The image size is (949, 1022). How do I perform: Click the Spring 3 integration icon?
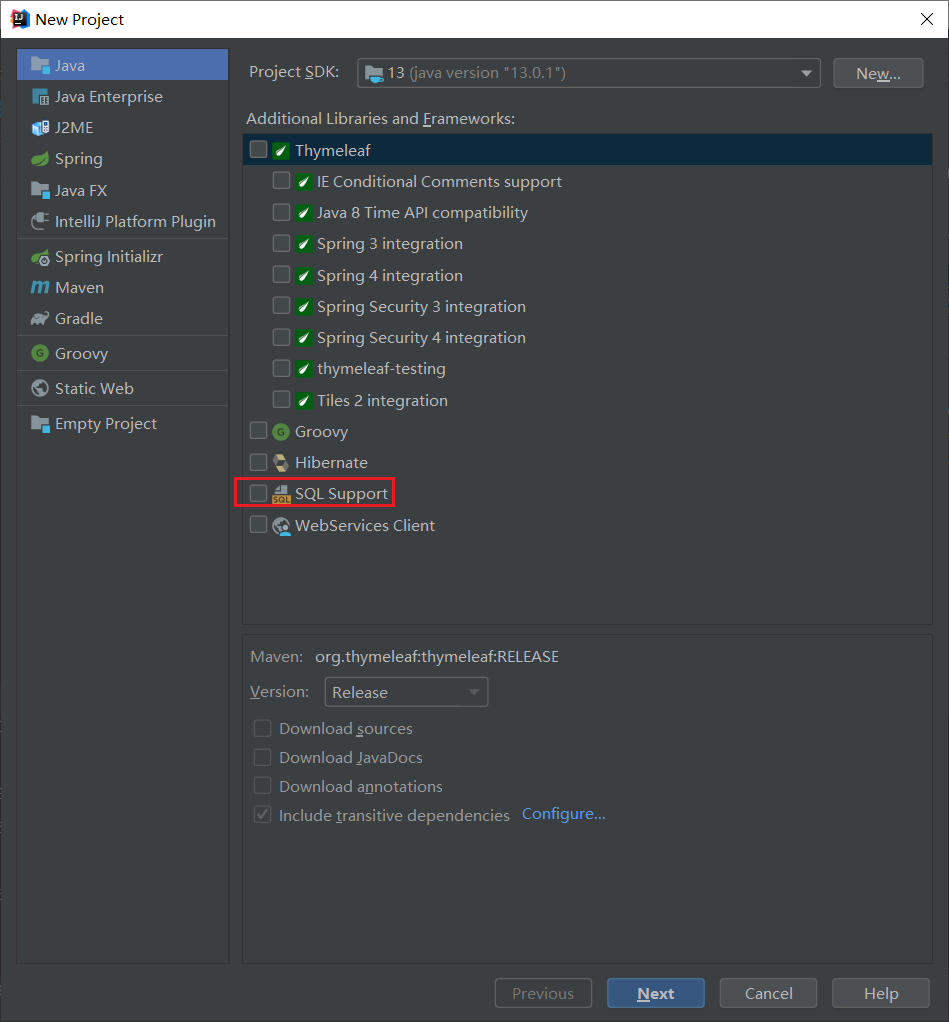coord(303,244)
